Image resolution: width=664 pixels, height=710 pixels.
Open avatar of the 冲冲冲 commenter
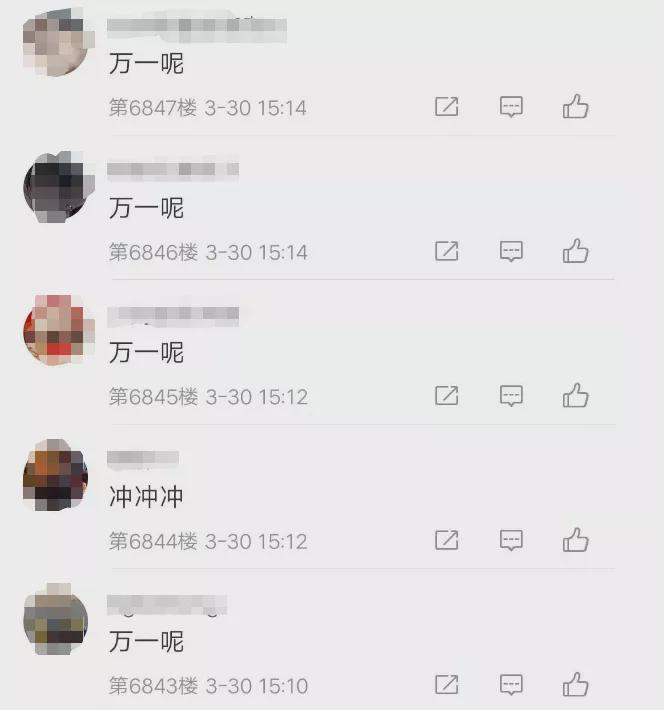(x=57, y=475)
